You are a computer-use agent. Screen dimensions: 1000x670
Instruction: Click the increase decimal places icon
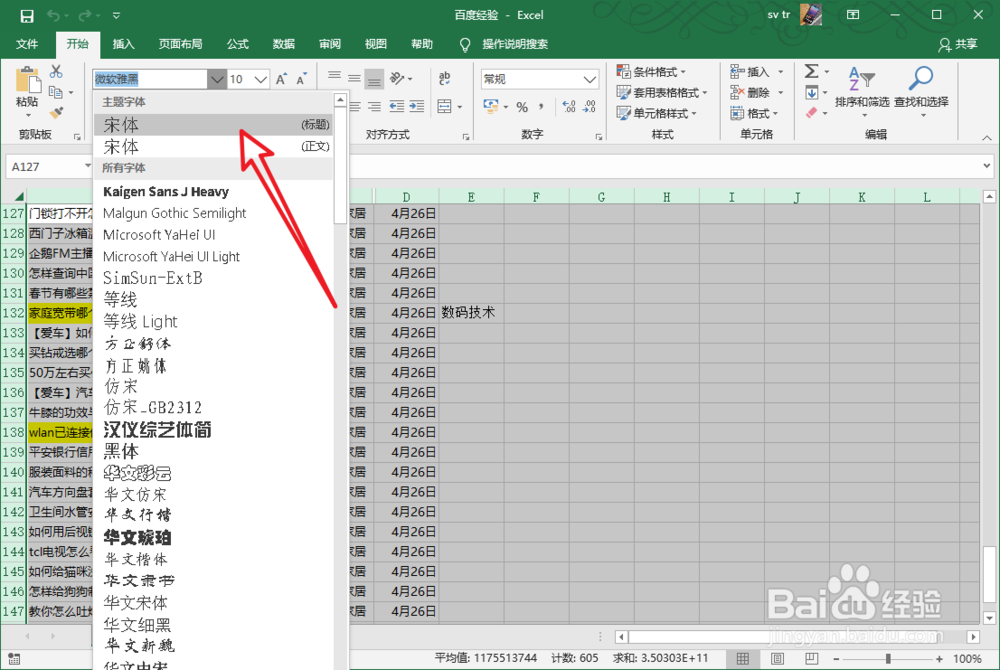coord(568,107)
